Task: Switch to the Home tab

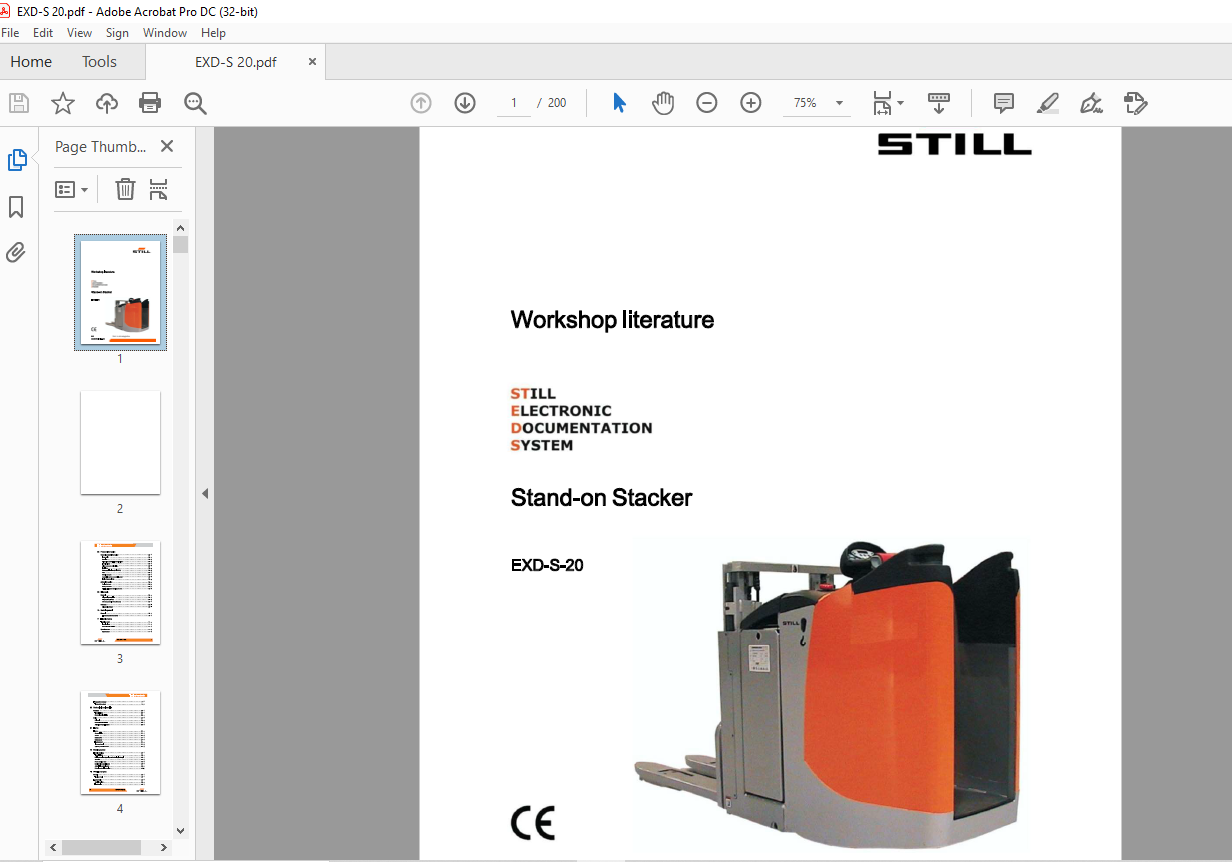Action: [x=31, y=62]
